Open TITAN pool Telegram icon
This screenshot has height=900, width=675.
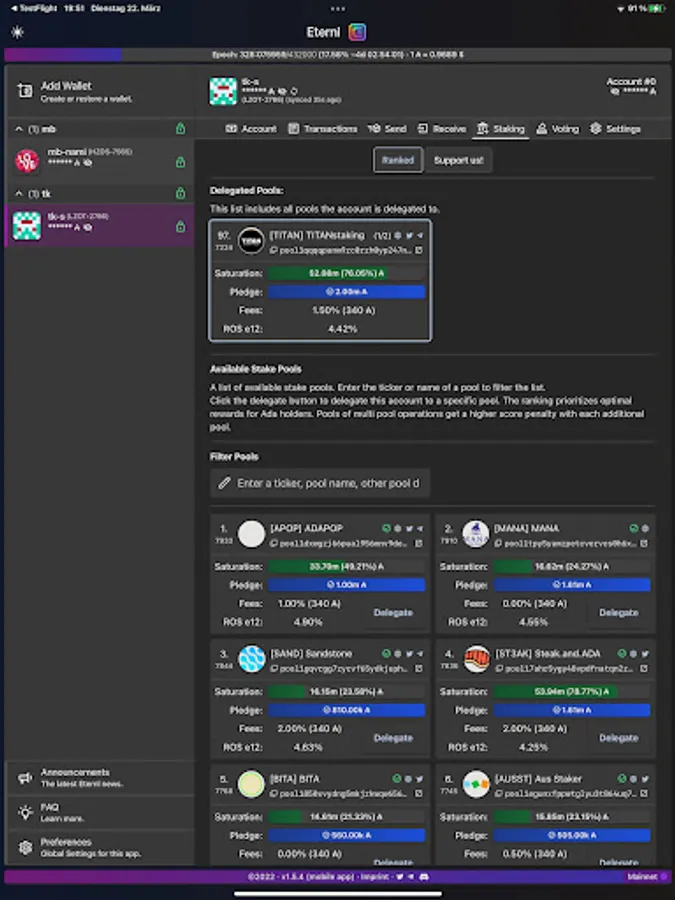point(420,235)
